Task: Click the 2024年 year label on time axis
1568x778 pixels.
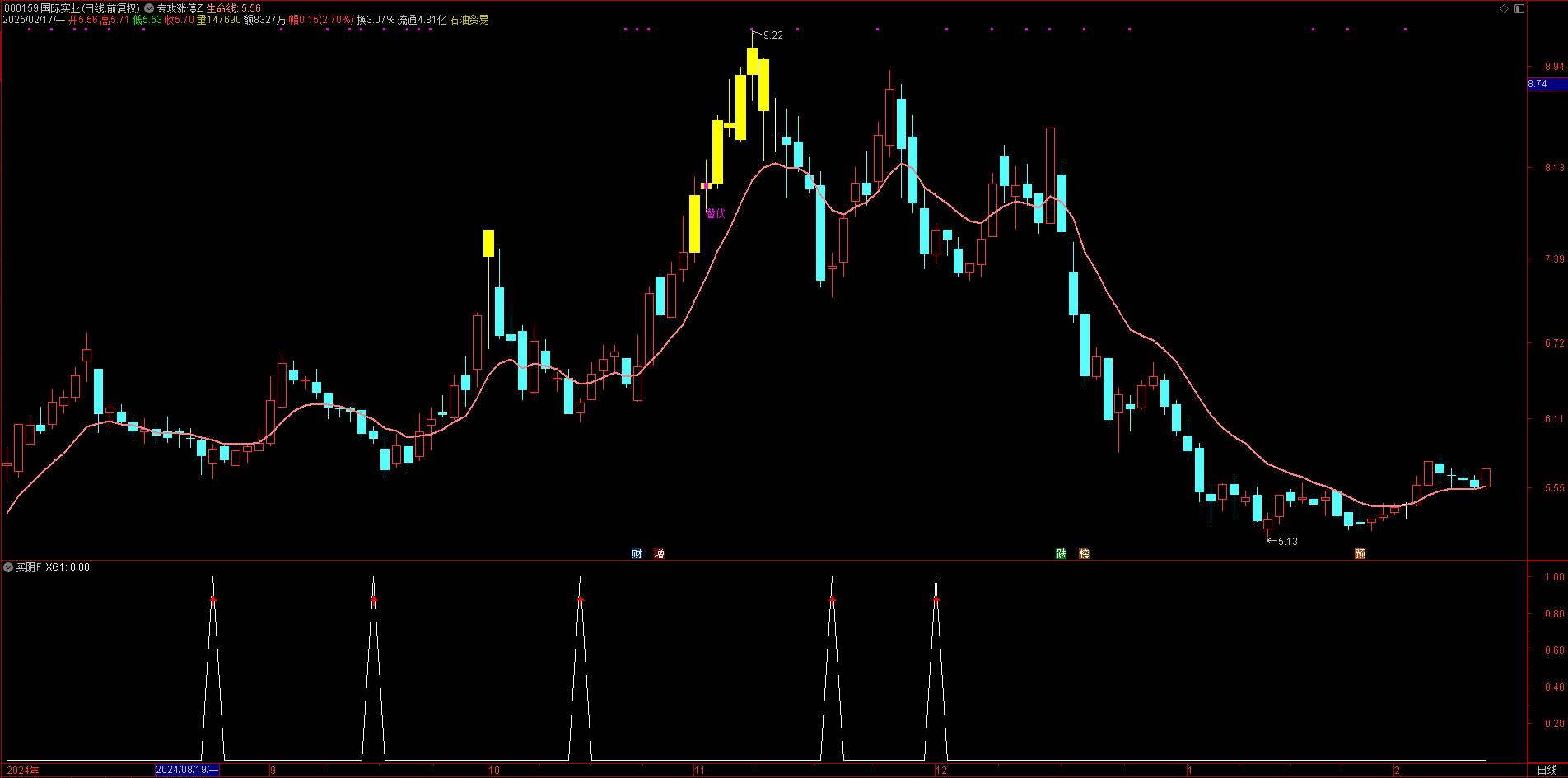Action: (x=23, y=771)
